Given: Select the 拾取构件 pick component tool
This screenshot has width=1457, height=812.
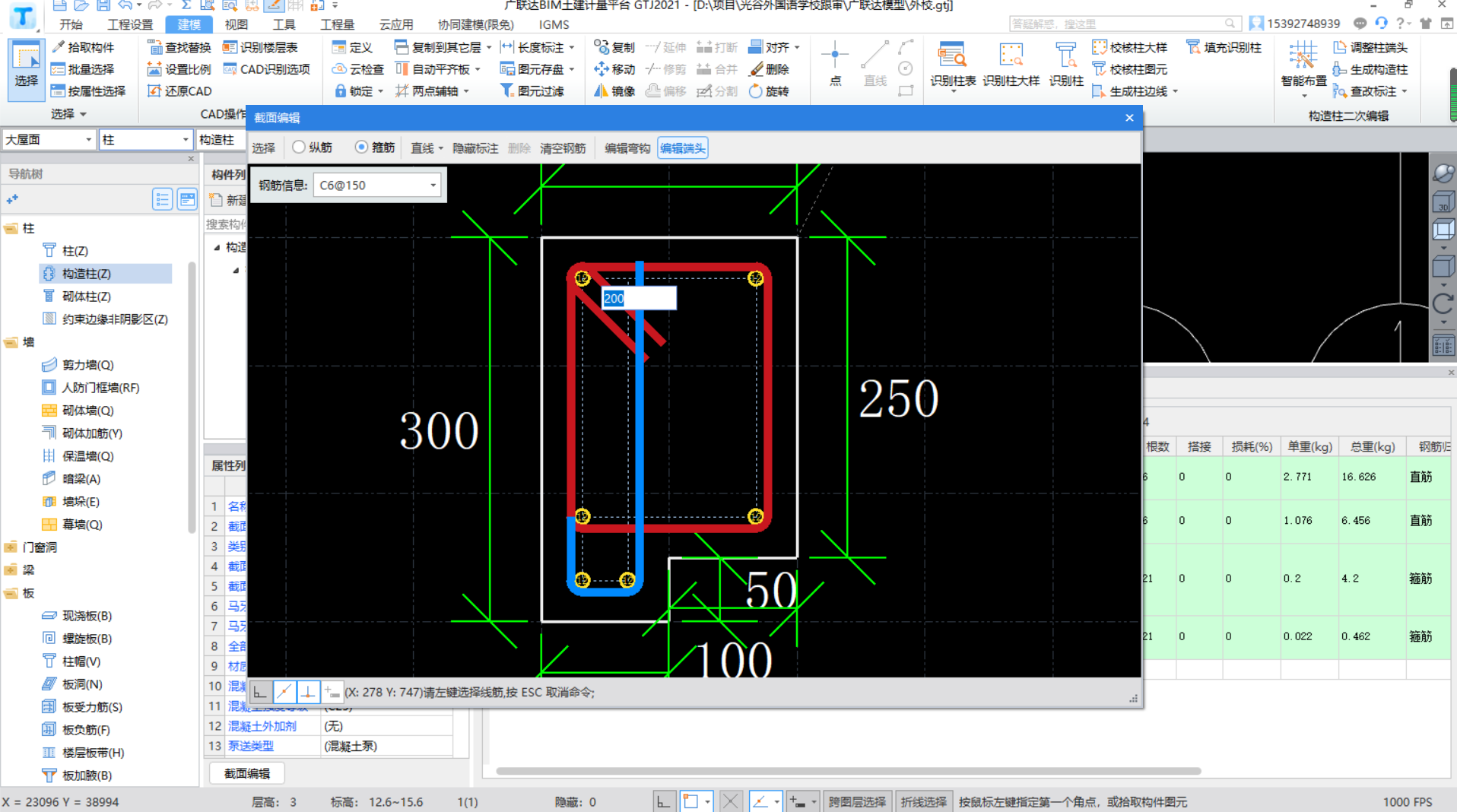Looking at the screenshot, I should [83, 47].
